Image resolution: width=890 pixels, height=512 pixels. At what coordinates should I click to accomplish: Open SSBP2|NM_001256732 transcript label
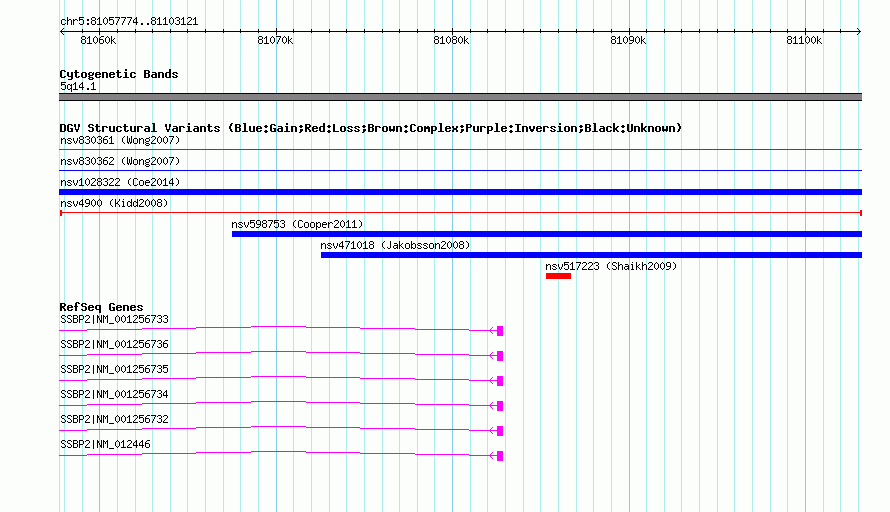[114, 419]
